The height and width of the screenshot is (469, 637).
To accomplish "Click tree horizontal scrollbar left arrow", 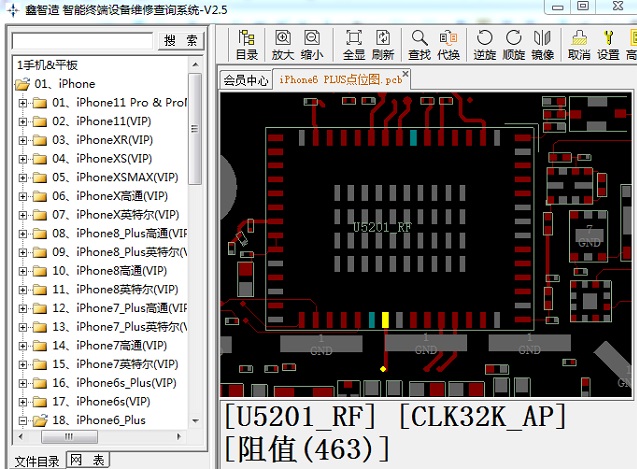I will (x=21, y=437).
